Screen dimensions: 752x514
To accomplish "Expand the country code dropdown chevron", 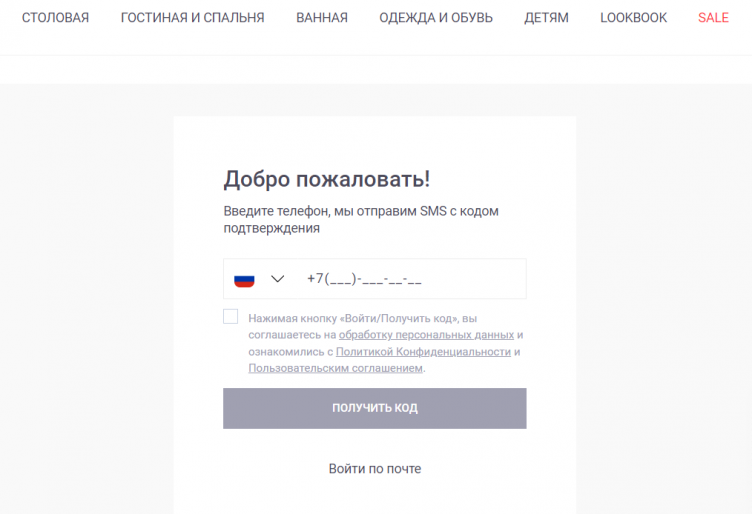I will click(278, 279).
